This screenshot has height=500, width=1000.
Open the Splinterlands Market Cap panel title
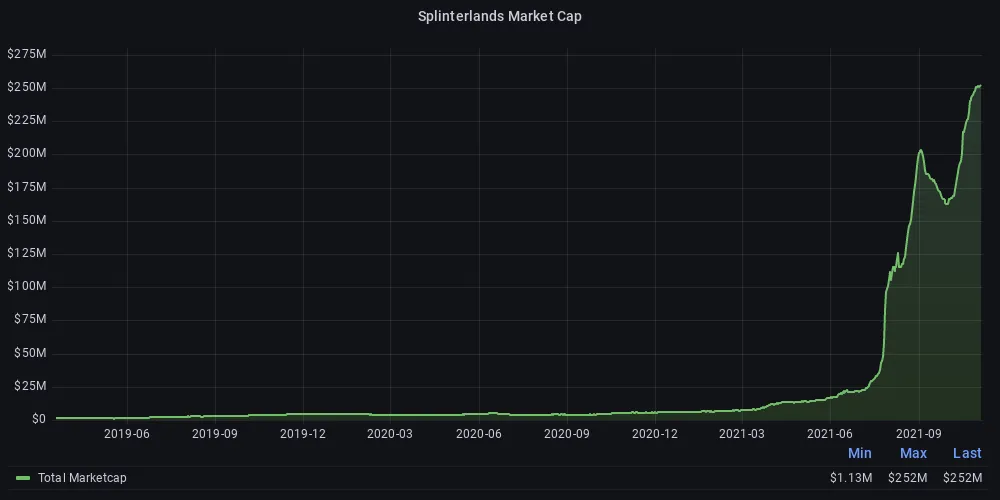pyautogui.click(x=499, y=17)
